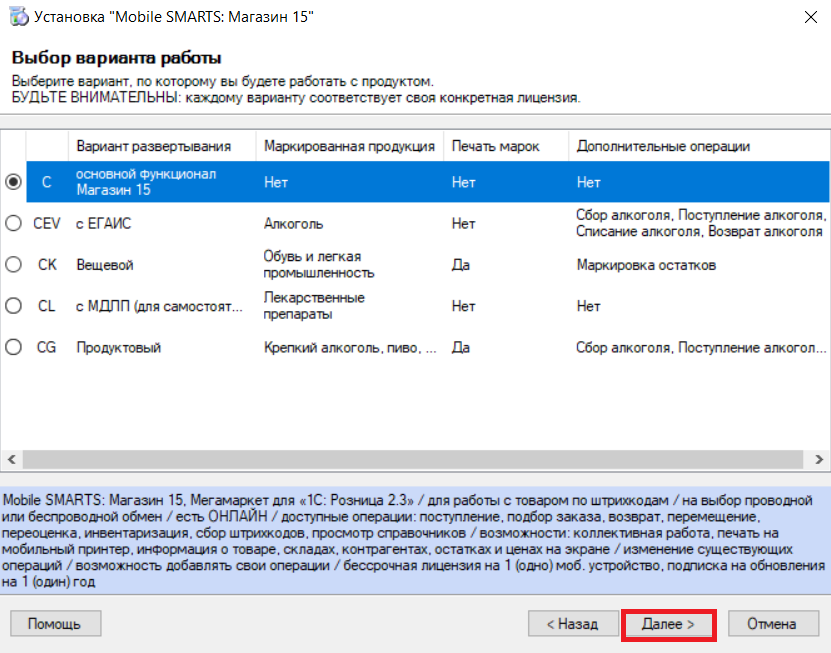Screen dimensions: 831x653
Task: Click the CG code label
Action: point(46,348)
